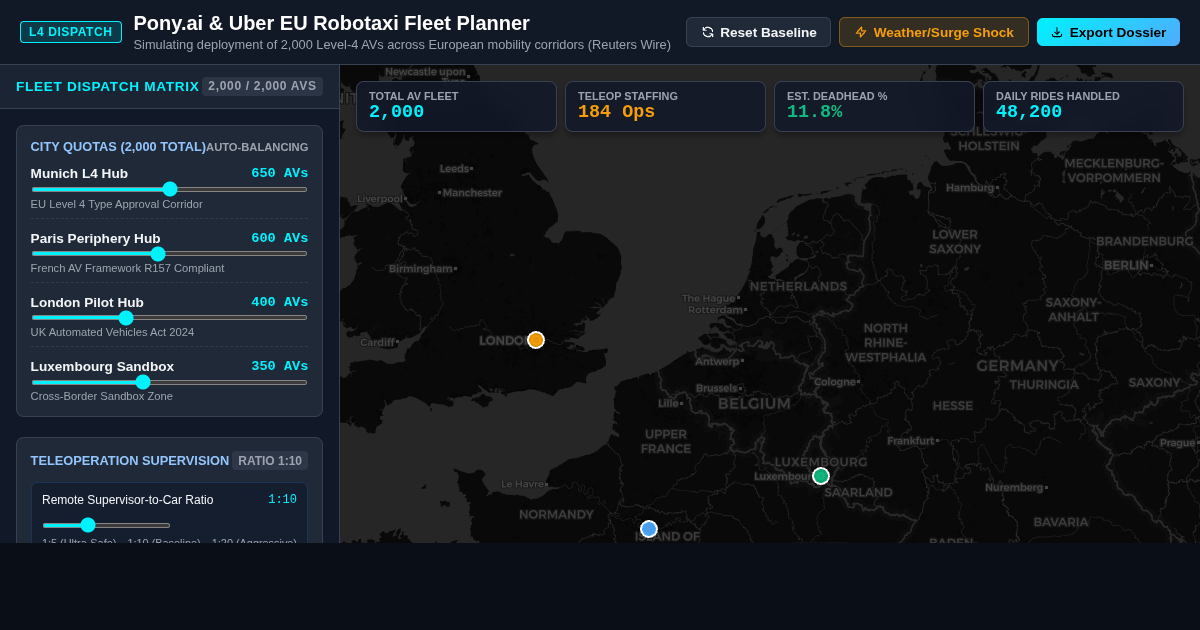
Task: Click the '184 Ops' staffing value
Action: click(616, 112)
